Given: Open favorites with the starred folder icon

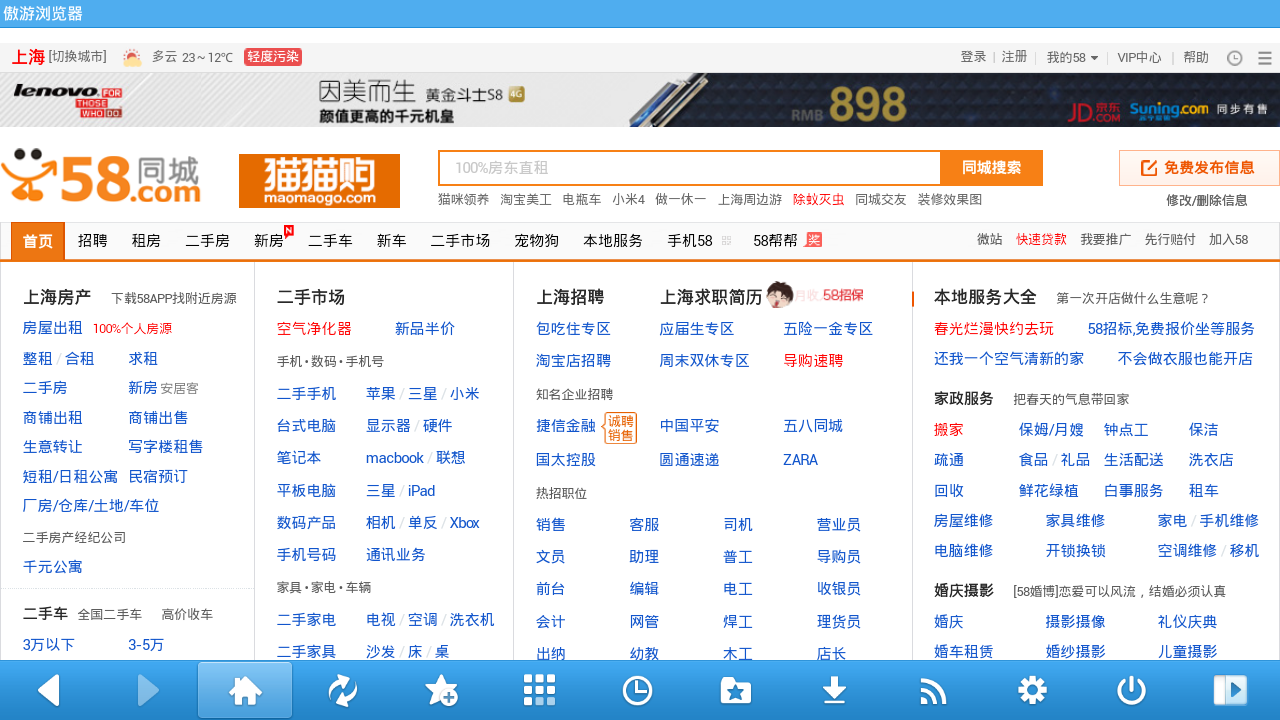Looking at the screenshot, I should [735, 690].
